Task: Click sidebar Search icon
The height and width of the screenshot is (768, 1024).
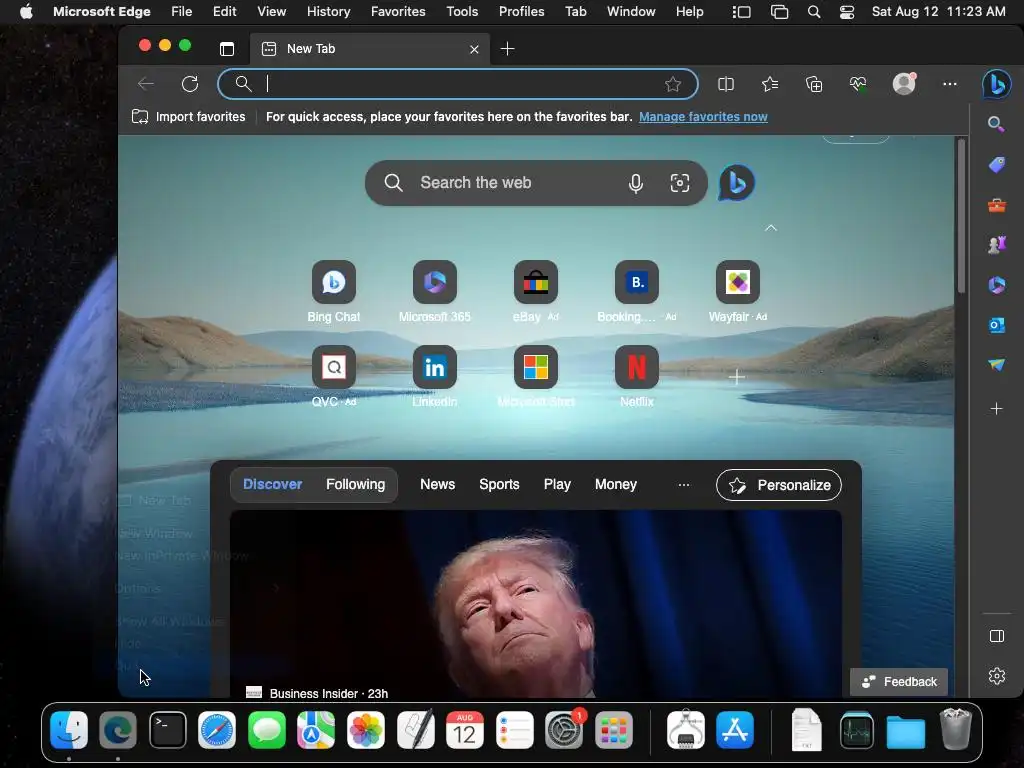Action: 996,124
